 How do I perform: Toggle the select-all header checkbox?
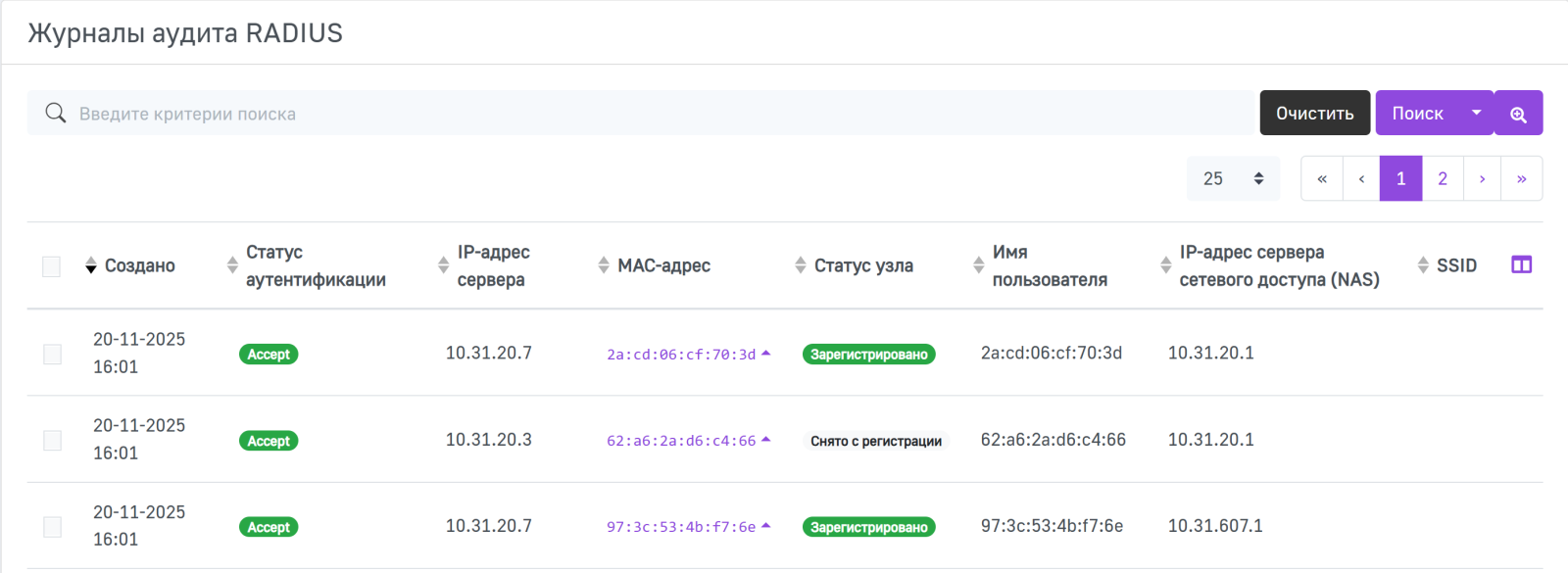pos(52,266)
